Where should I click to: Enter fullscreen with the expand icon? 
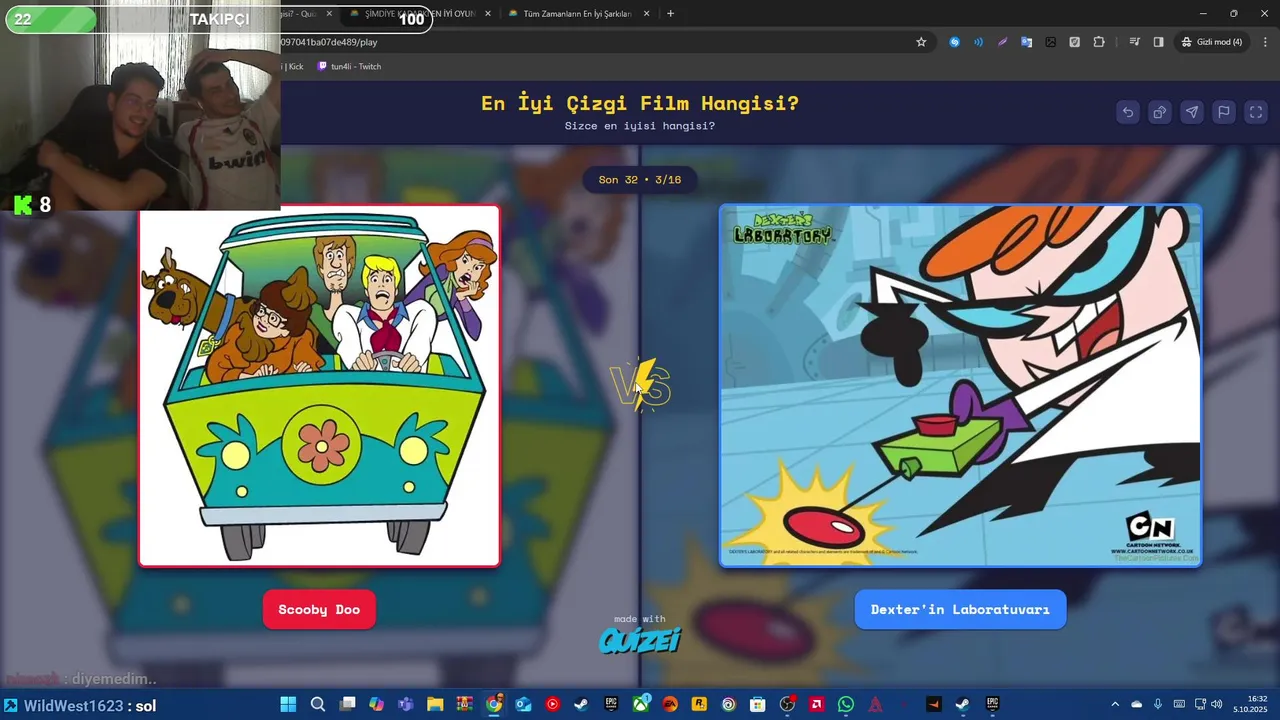click(x=1256, y=112)
